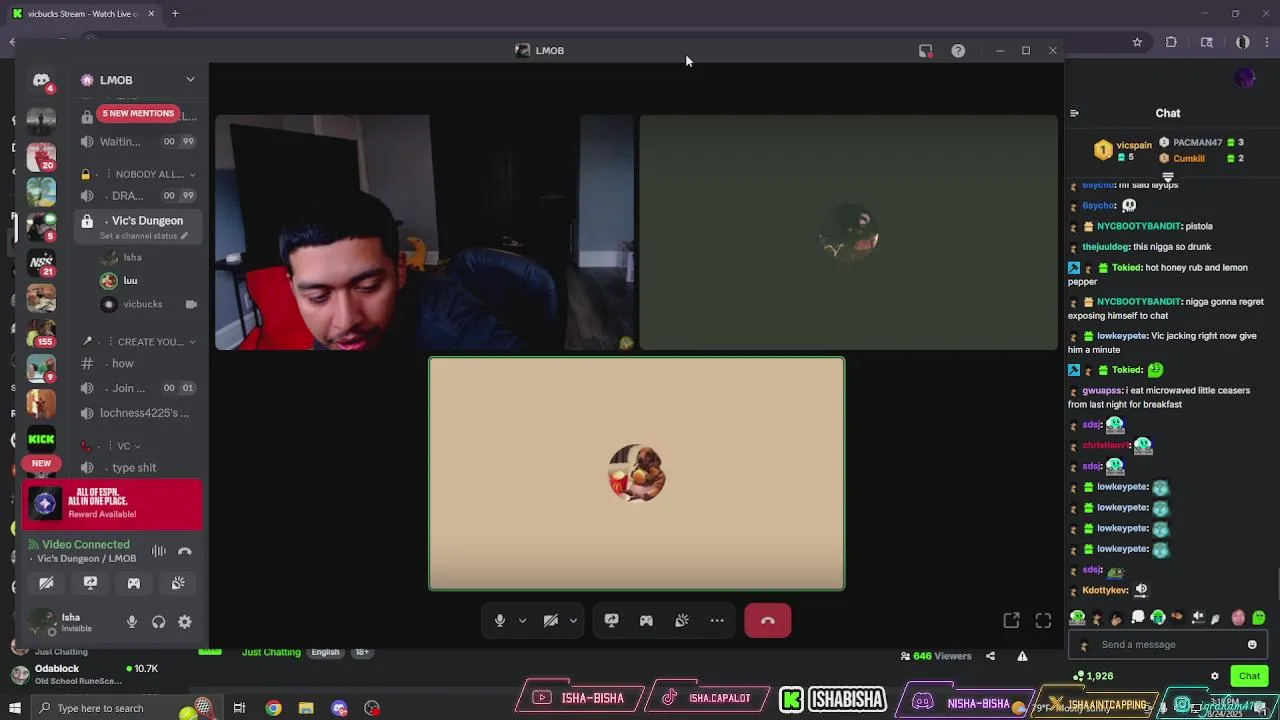This screenshot has width=1280, height=720.
Task: Open Discord user settings gear
Action: coord(185,622)
